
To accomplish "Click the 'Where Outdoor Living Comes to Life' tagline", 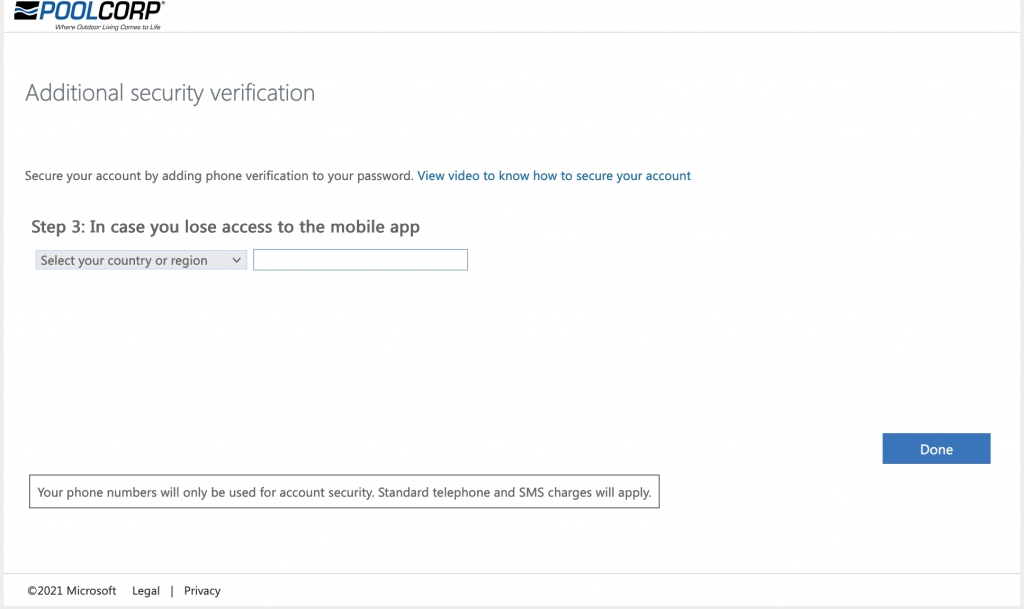I will [x=107, y=27].
